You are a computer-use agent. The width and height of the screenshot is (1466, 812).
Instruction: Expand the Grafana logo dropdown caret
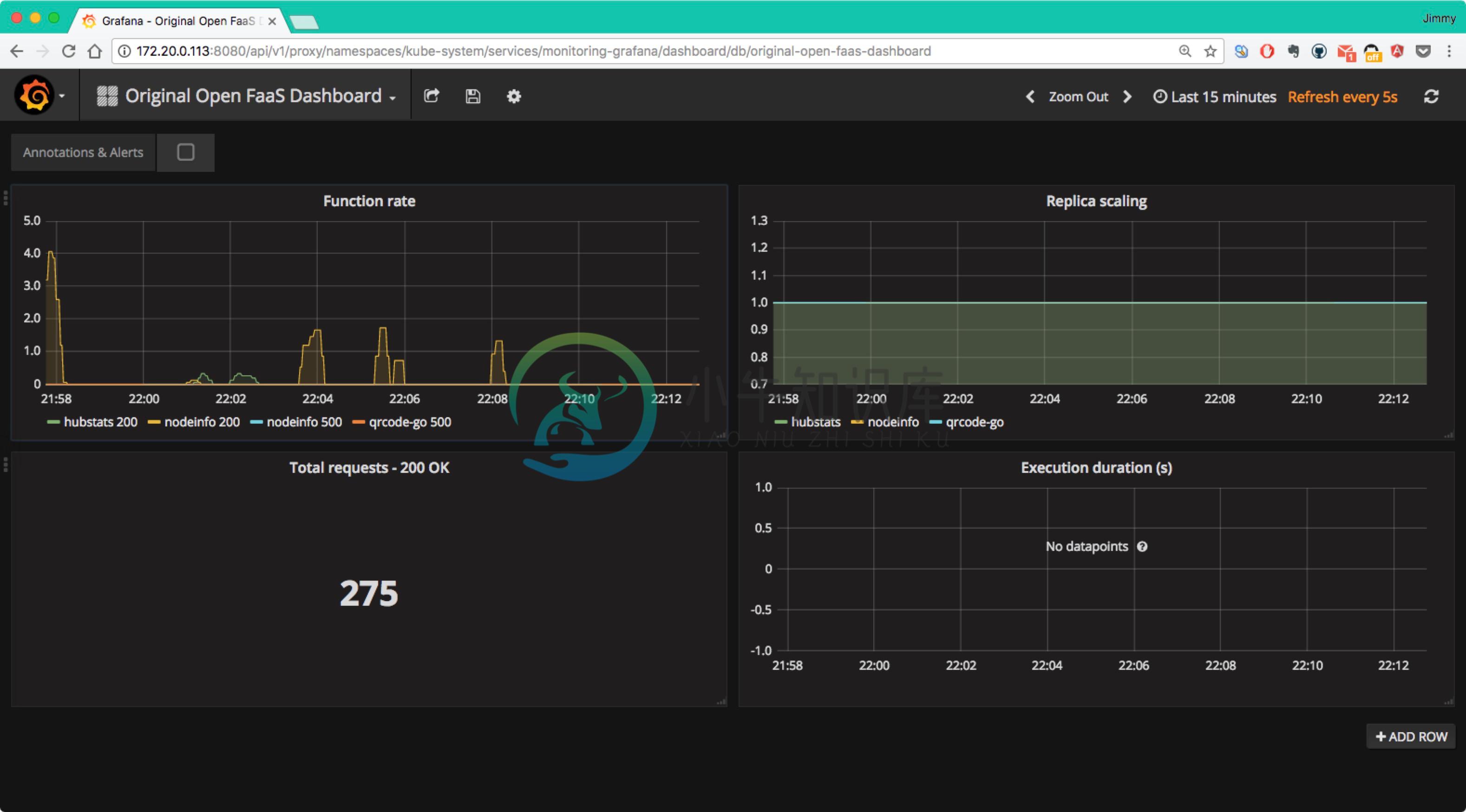coord(61,96)
